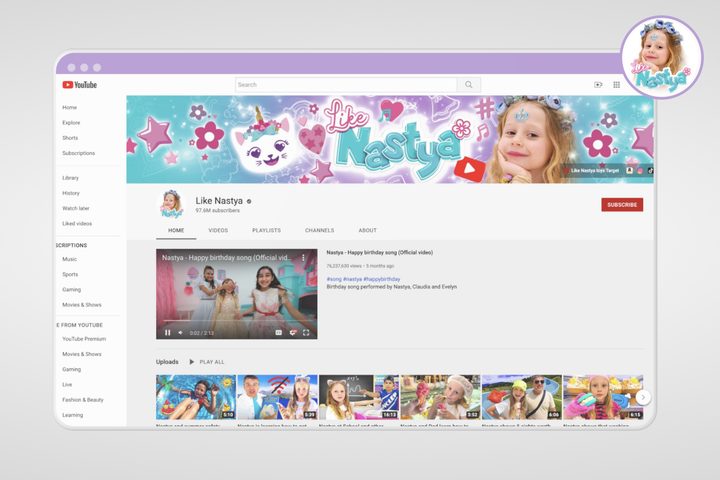This screenshot has width=720, height=480.
Task: Subscribe to the Like Nastya channel
Action: click(622, 205)
